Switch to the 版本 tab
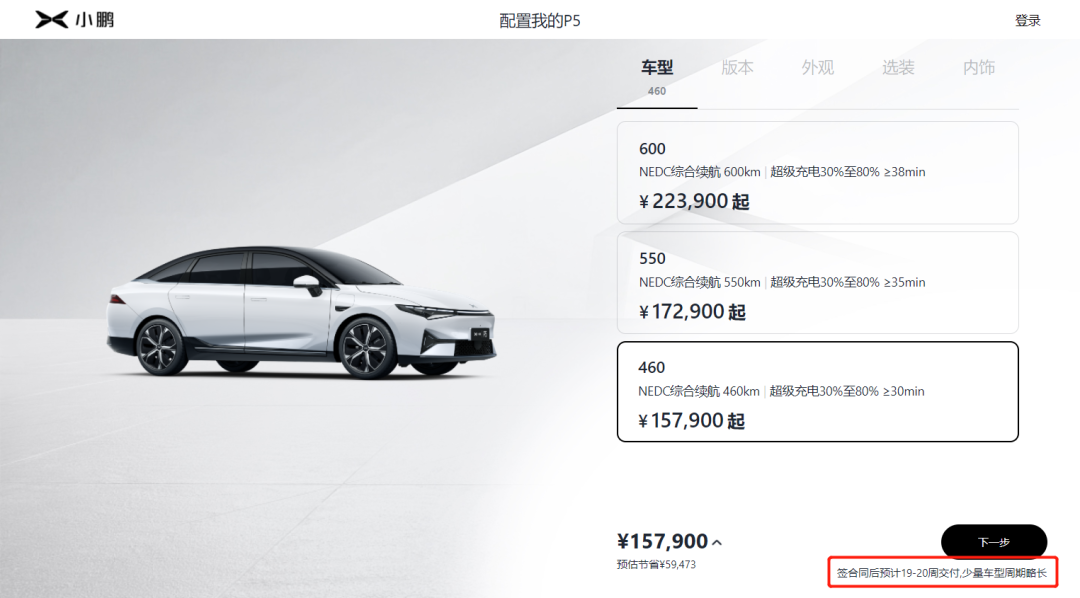 pyautogui.click(x=737, y=68)
